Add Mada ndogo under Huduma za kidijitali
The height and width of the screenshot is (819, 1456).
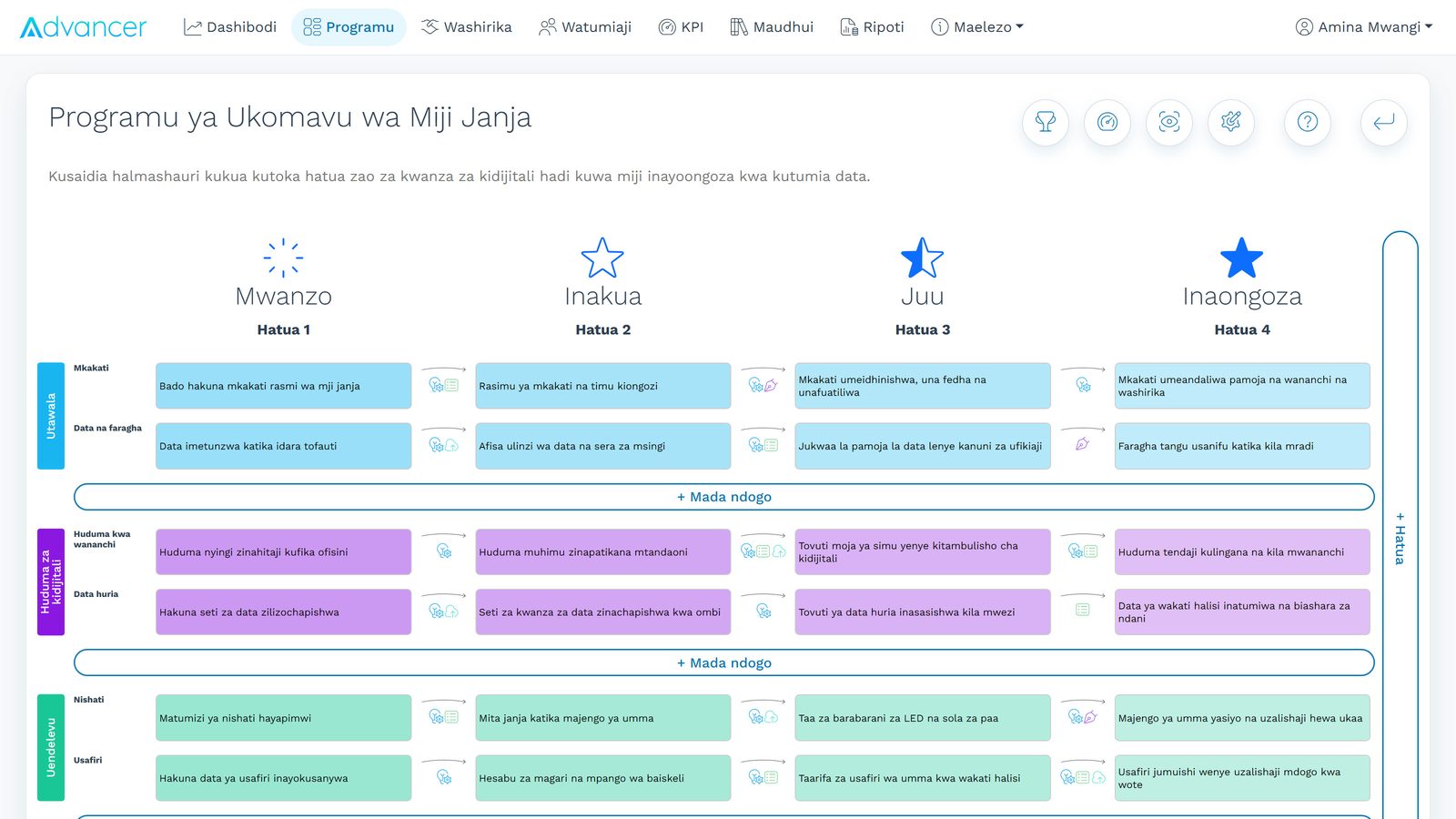723,662
